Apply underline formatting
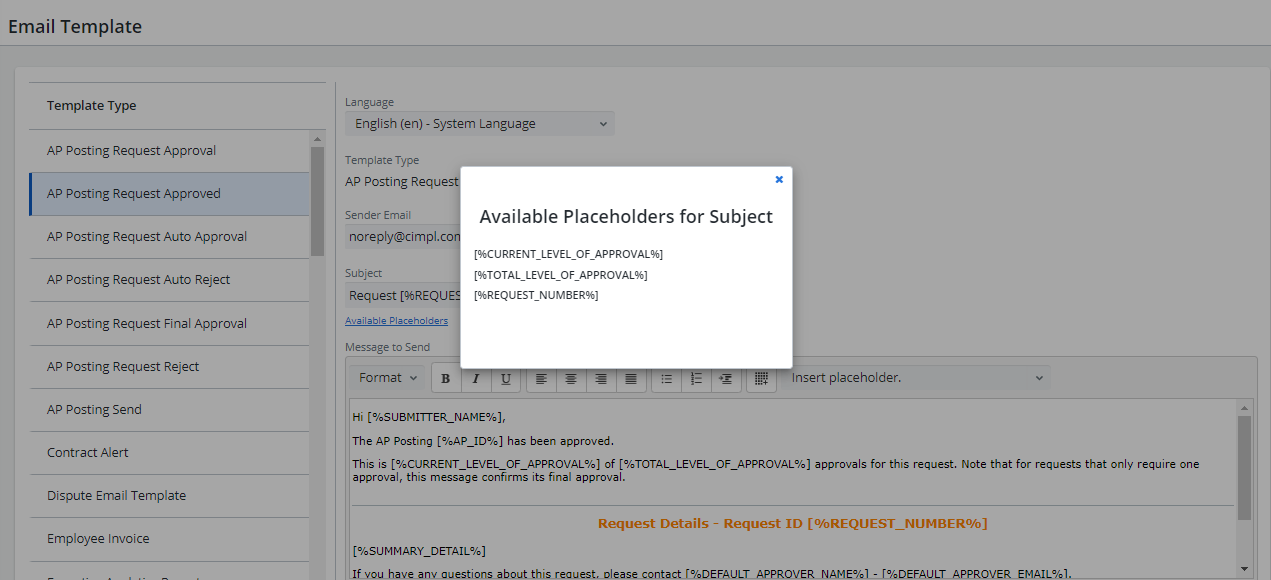 point(506,378)
